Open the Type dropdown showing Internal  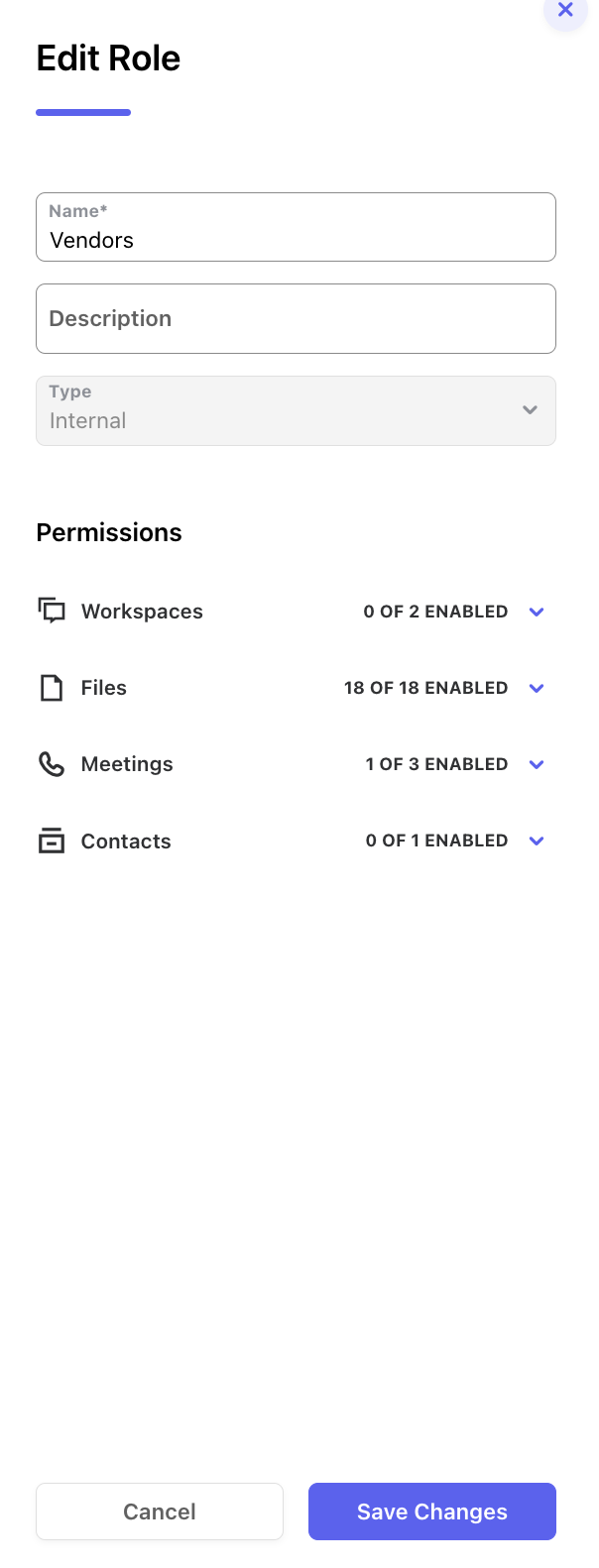click(296, 410)
